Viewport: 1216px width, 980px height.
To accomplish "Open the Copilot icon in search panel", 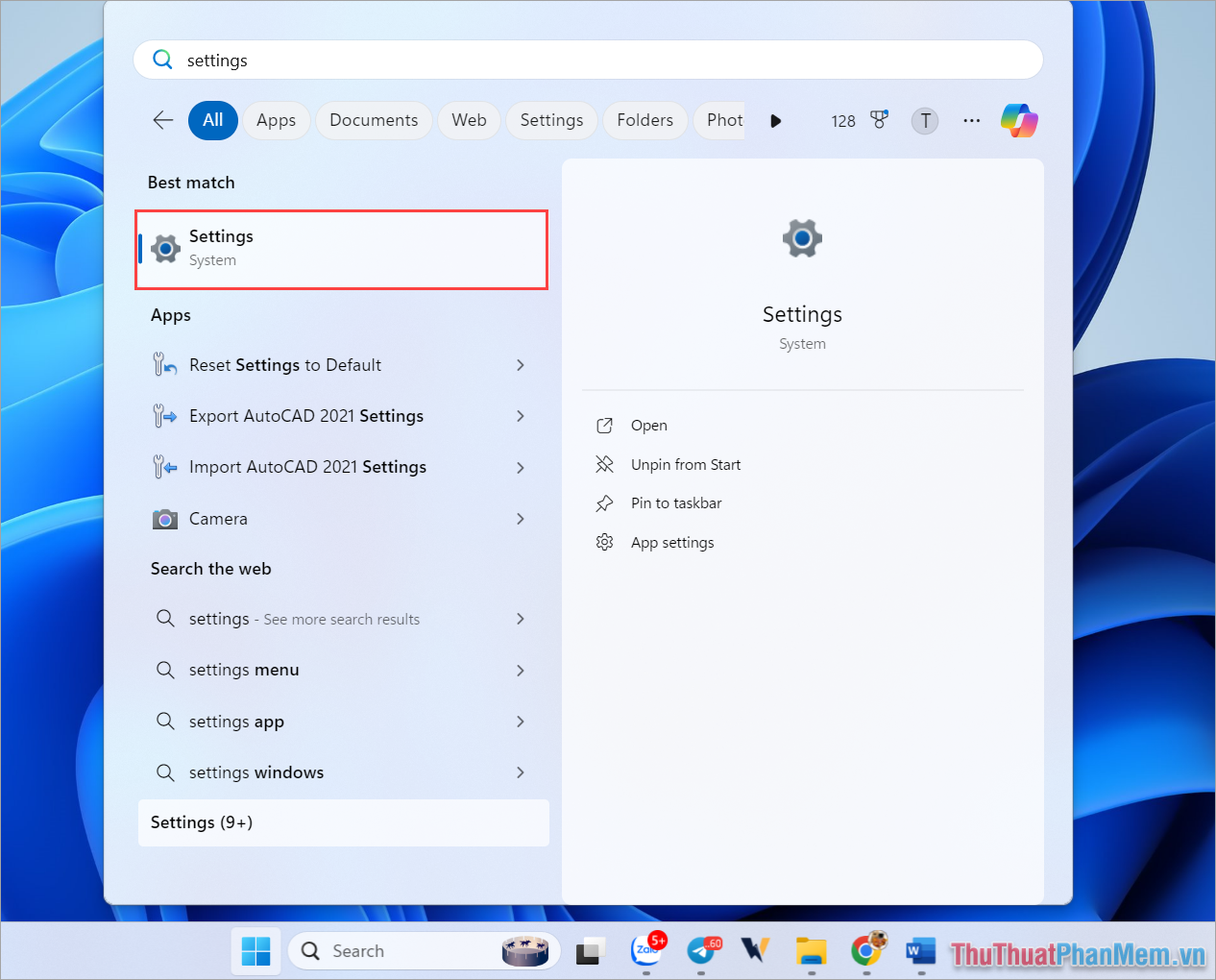I will pos(1019,121).
